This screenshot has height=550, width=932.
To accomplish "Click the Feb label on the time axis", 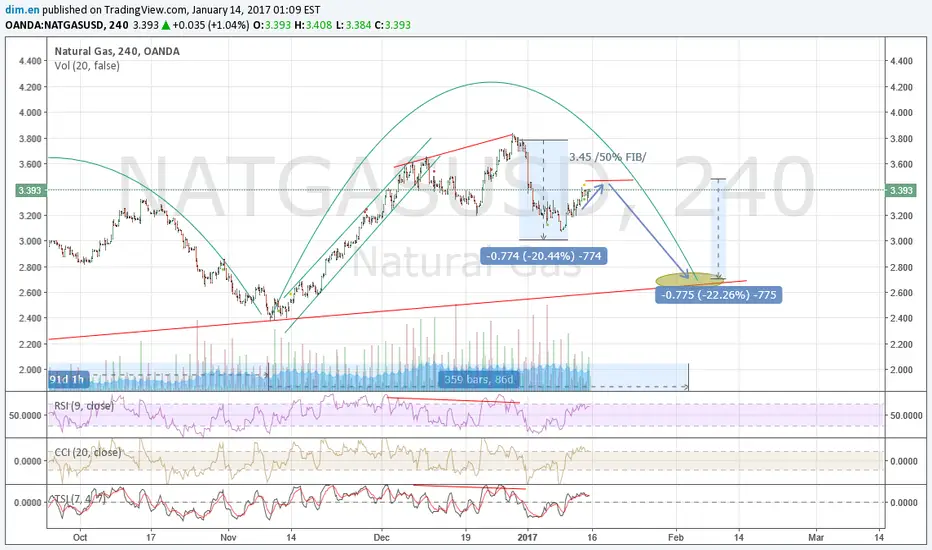I will 675,538.
